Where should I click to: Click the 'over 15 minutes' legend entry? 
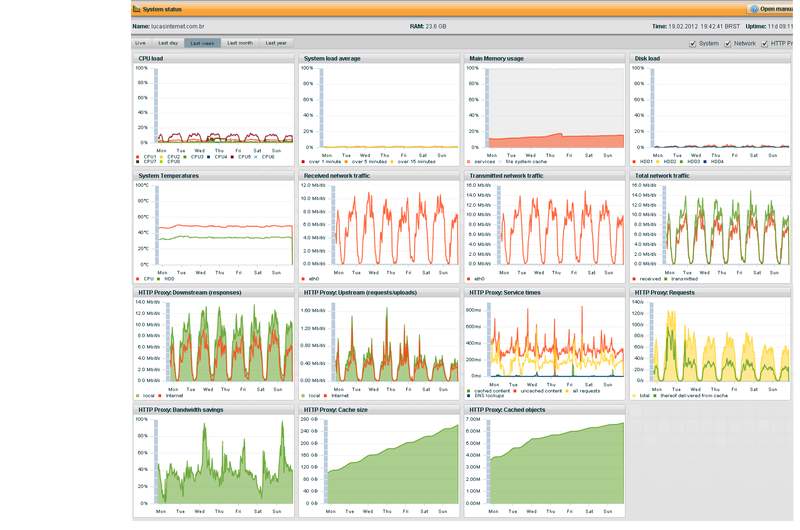pos(413,162)
